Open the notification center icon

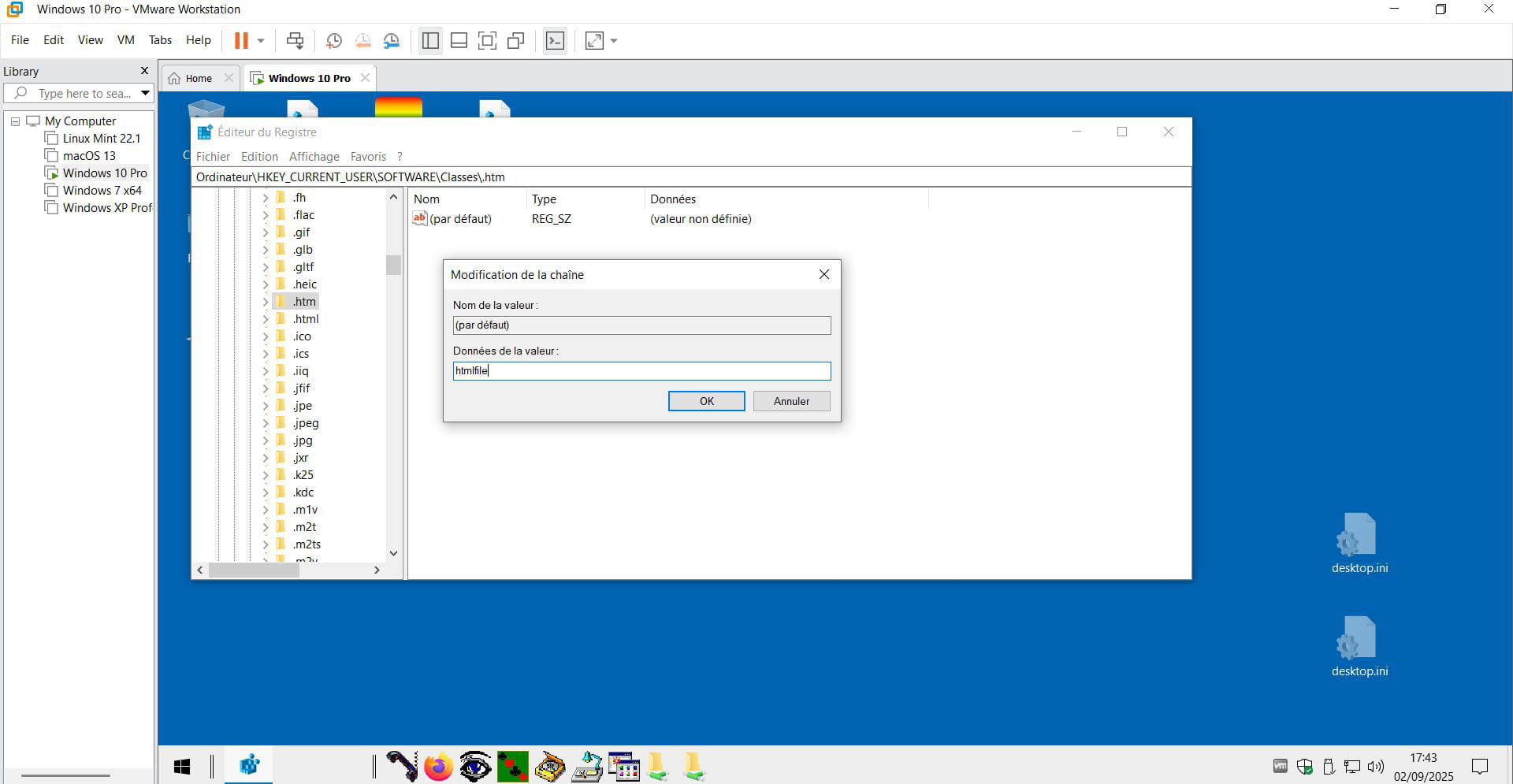1480,766
